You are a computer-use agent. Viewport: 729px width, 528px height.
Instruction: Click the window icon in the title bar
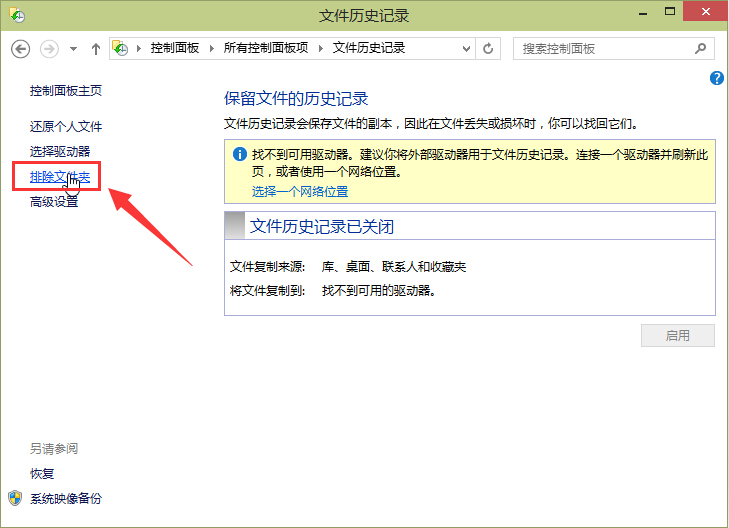[17, 16]
